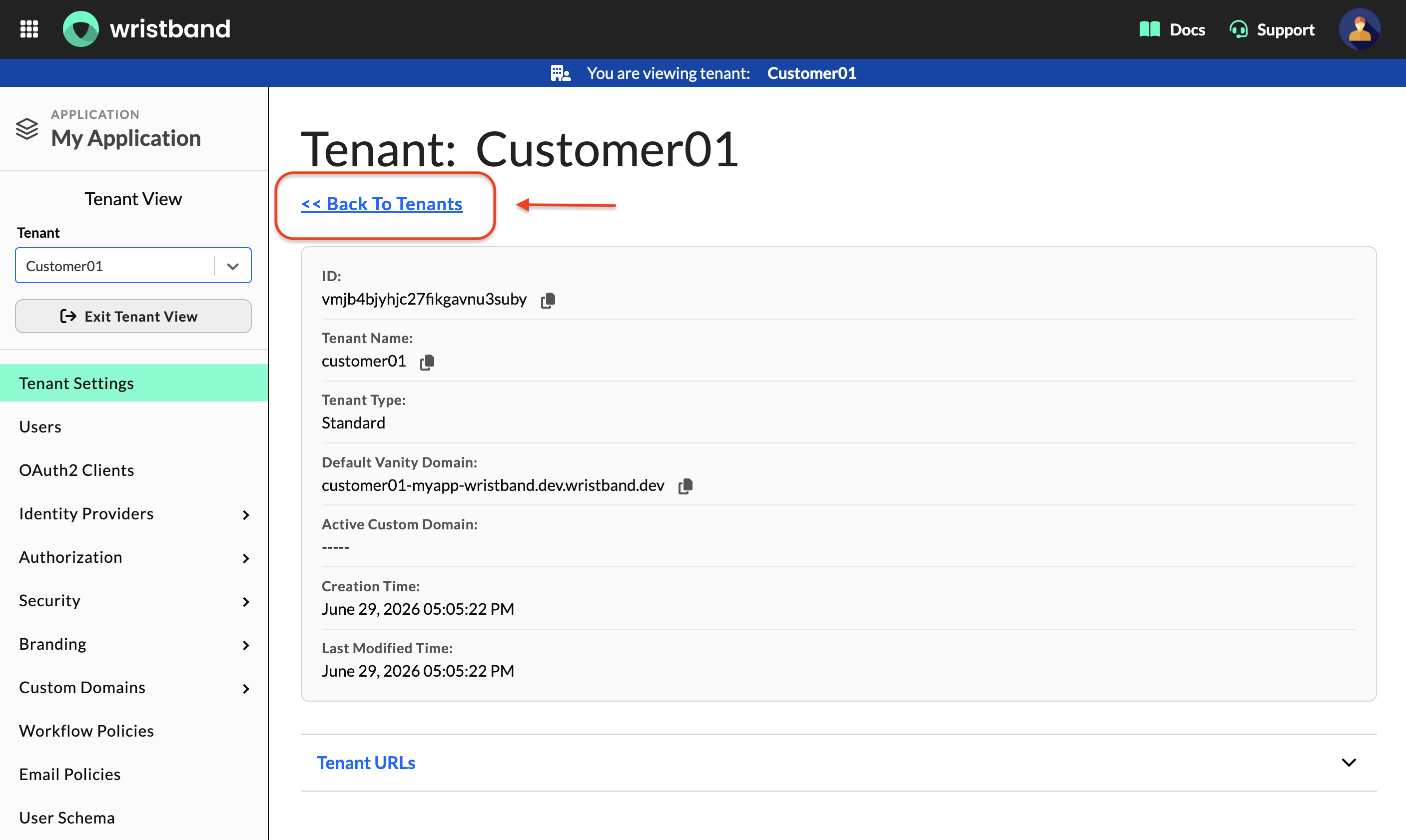The width and height of the screenshot is (1406, 840).
Task: Click the Wristband shield logo
Action: (80, 29)
